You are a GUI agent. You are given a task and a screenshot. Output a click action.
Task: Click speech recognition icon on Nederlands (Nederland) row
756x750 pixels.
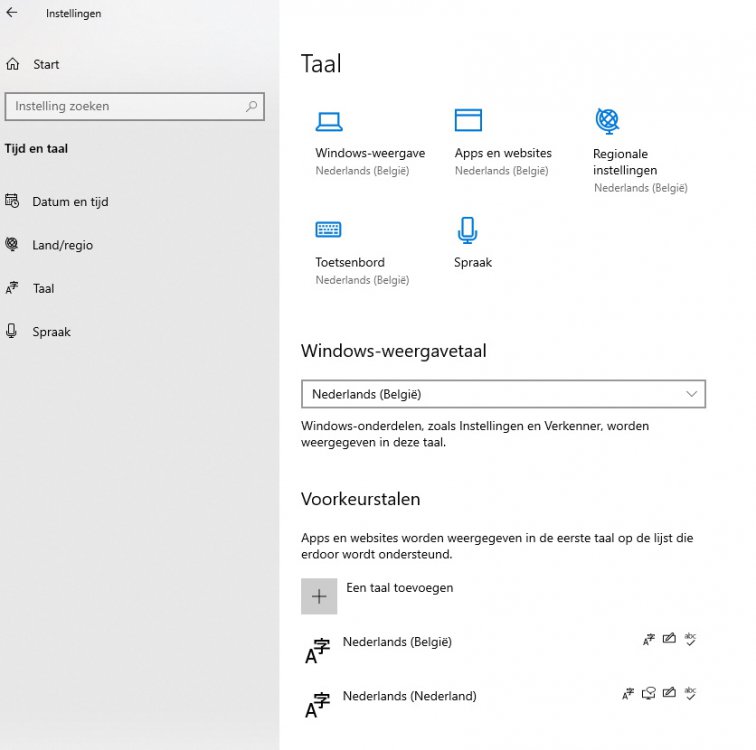click(648, 694)
